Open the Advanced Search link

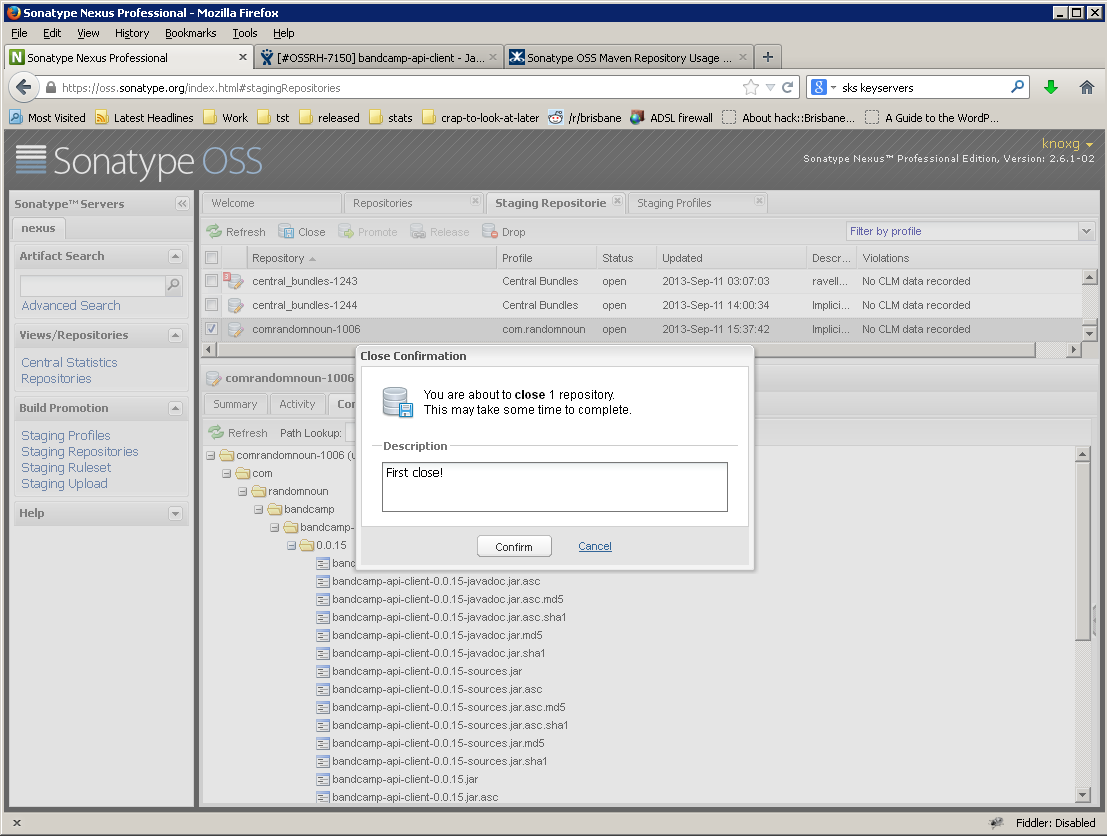[x=71, y=306]
